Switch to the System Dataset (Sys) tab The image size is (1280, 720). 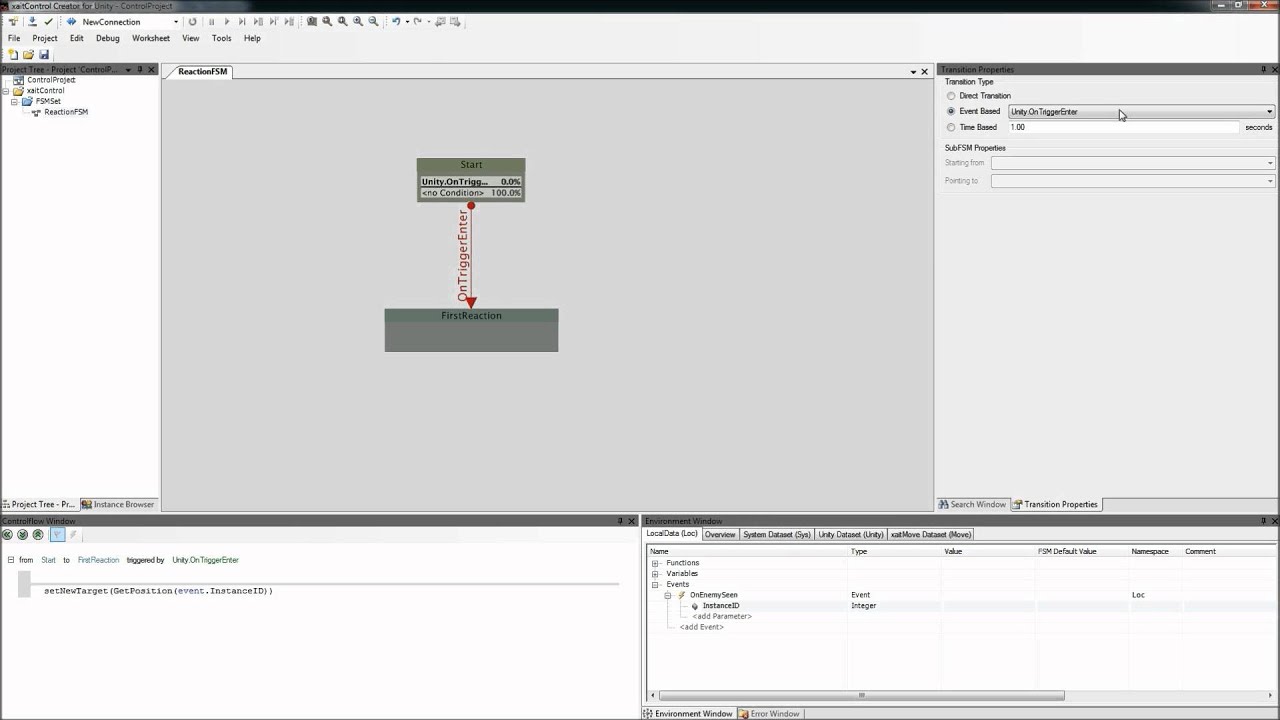pos(777,534)
